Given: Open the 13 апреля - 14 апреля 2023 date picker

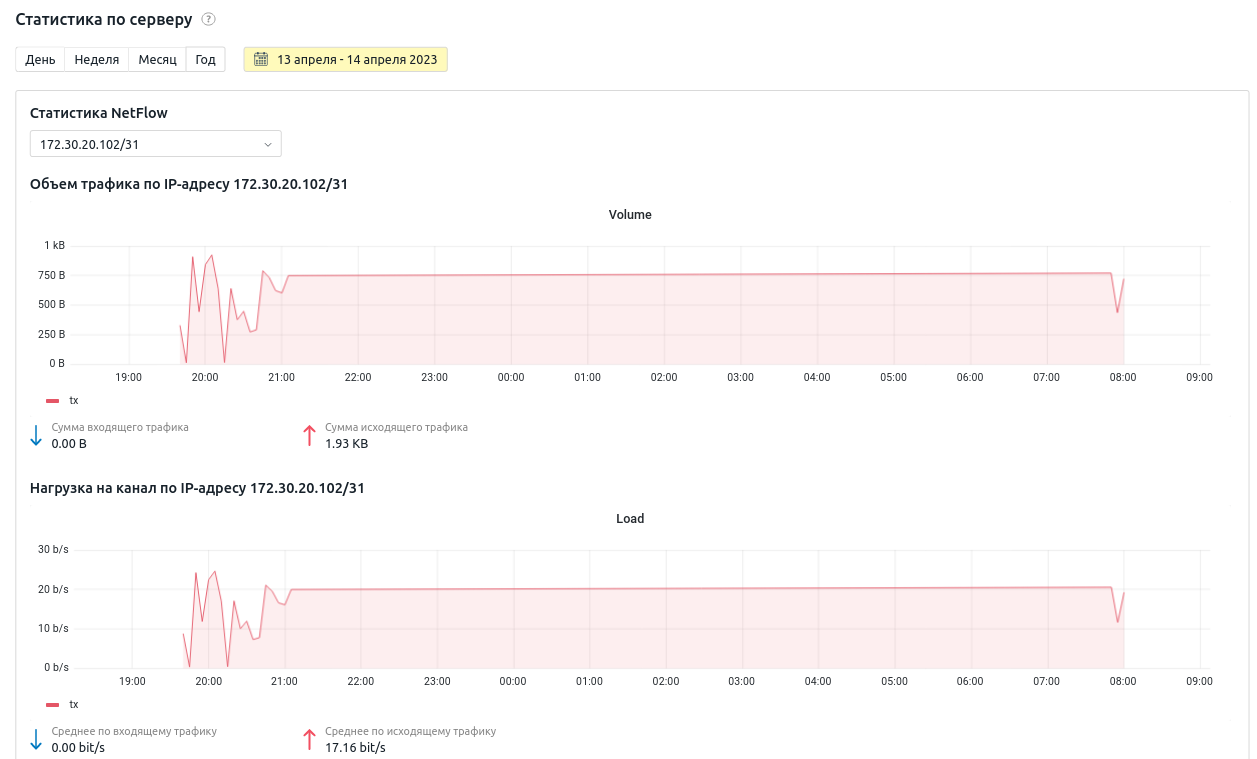Looking at the screenshot, I should (356, 60).
